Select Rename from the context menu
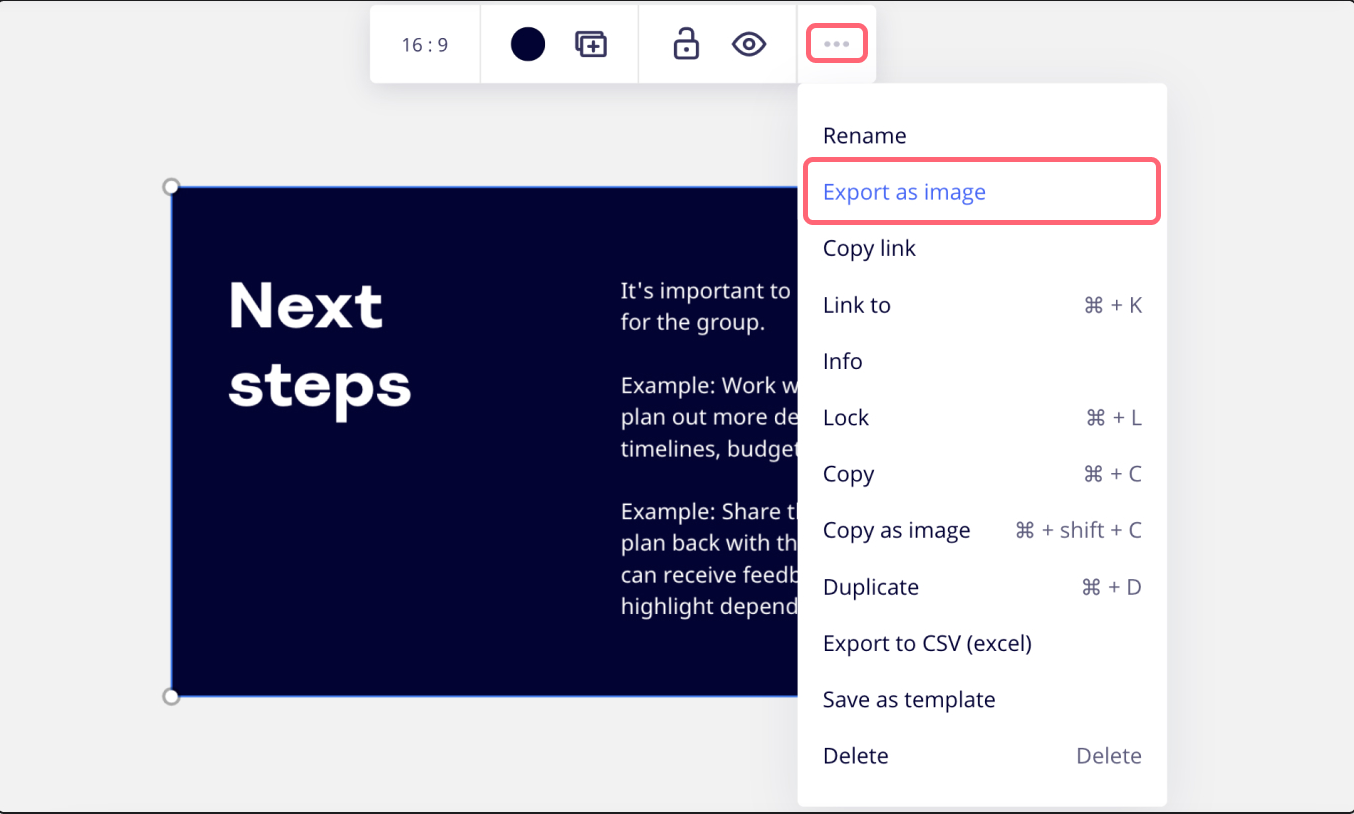Screen dimensions: 1354x814 tap(865, 136)
